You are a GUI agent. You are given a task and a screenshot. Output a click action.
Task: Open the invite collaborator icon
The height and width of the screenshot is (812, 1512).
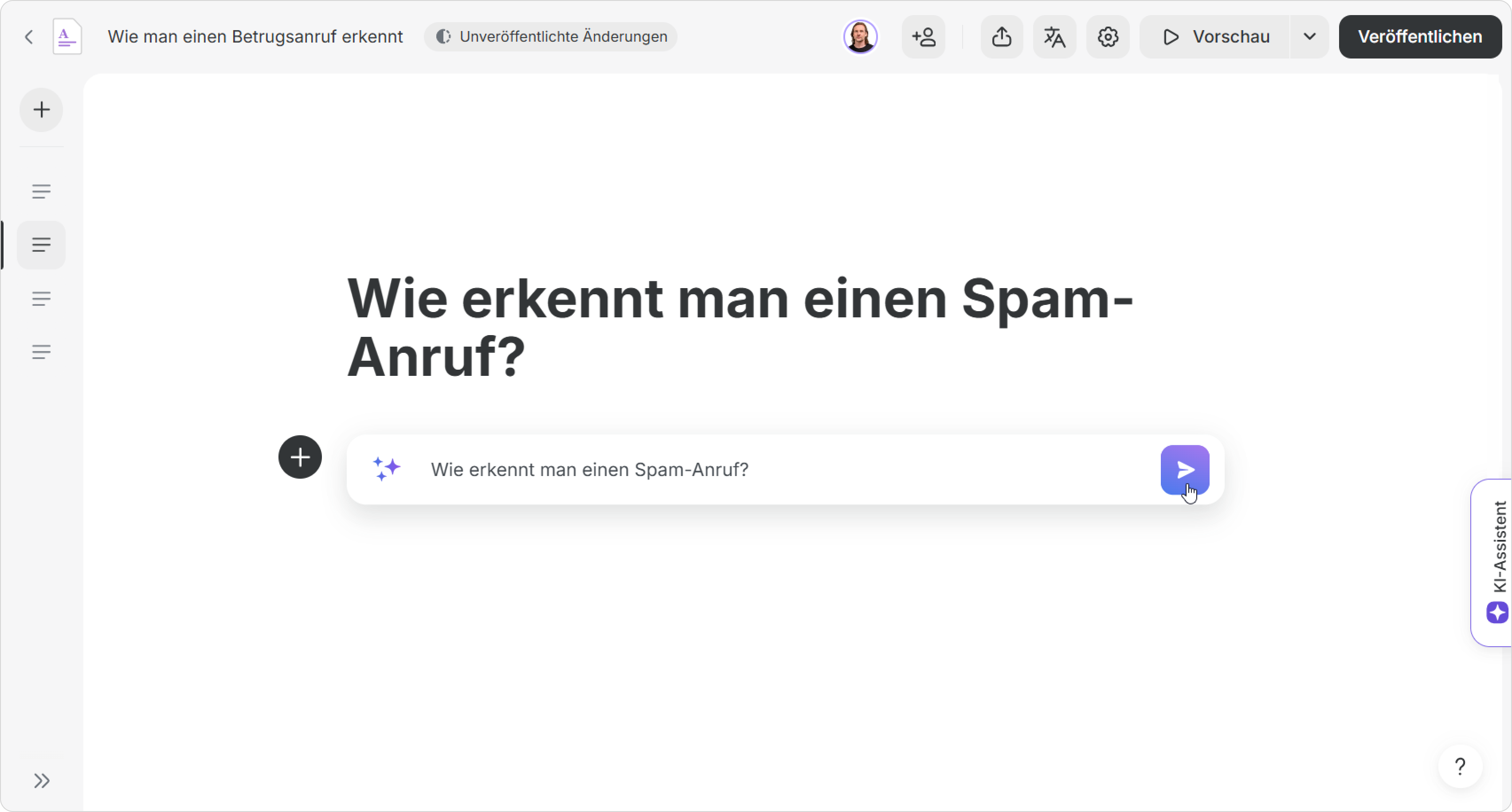pos(923,37)
